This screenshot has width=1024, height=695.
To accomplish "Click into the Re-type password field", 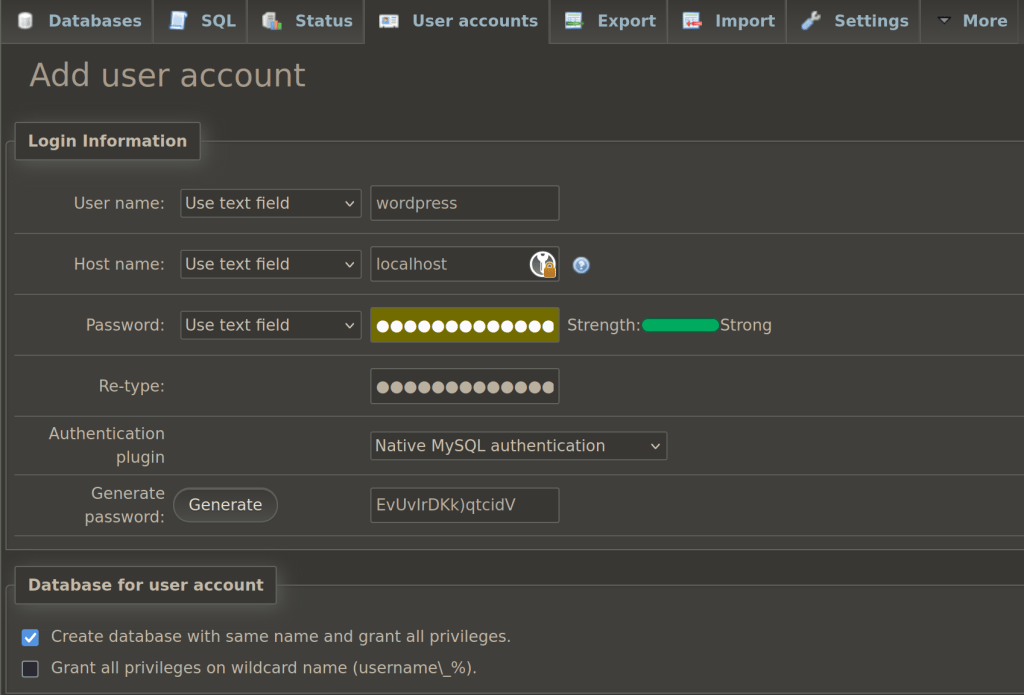I will 464,386.
